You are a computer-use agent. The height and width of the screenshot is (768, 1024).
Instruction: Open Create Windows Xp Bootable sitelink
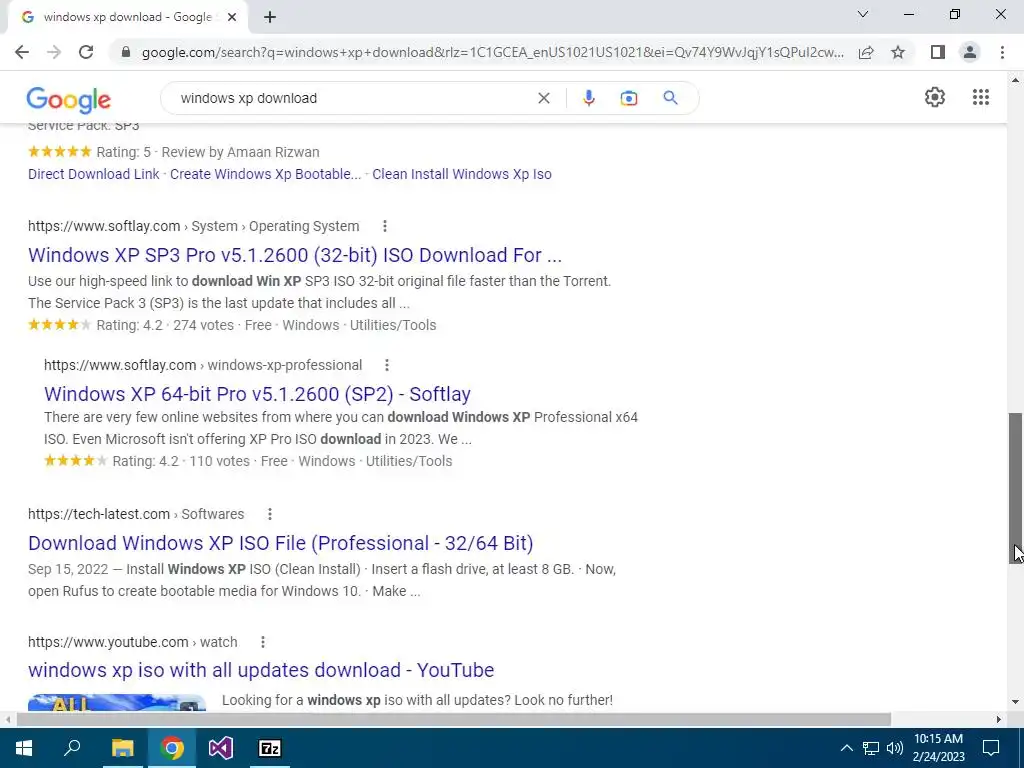point(265,174)
